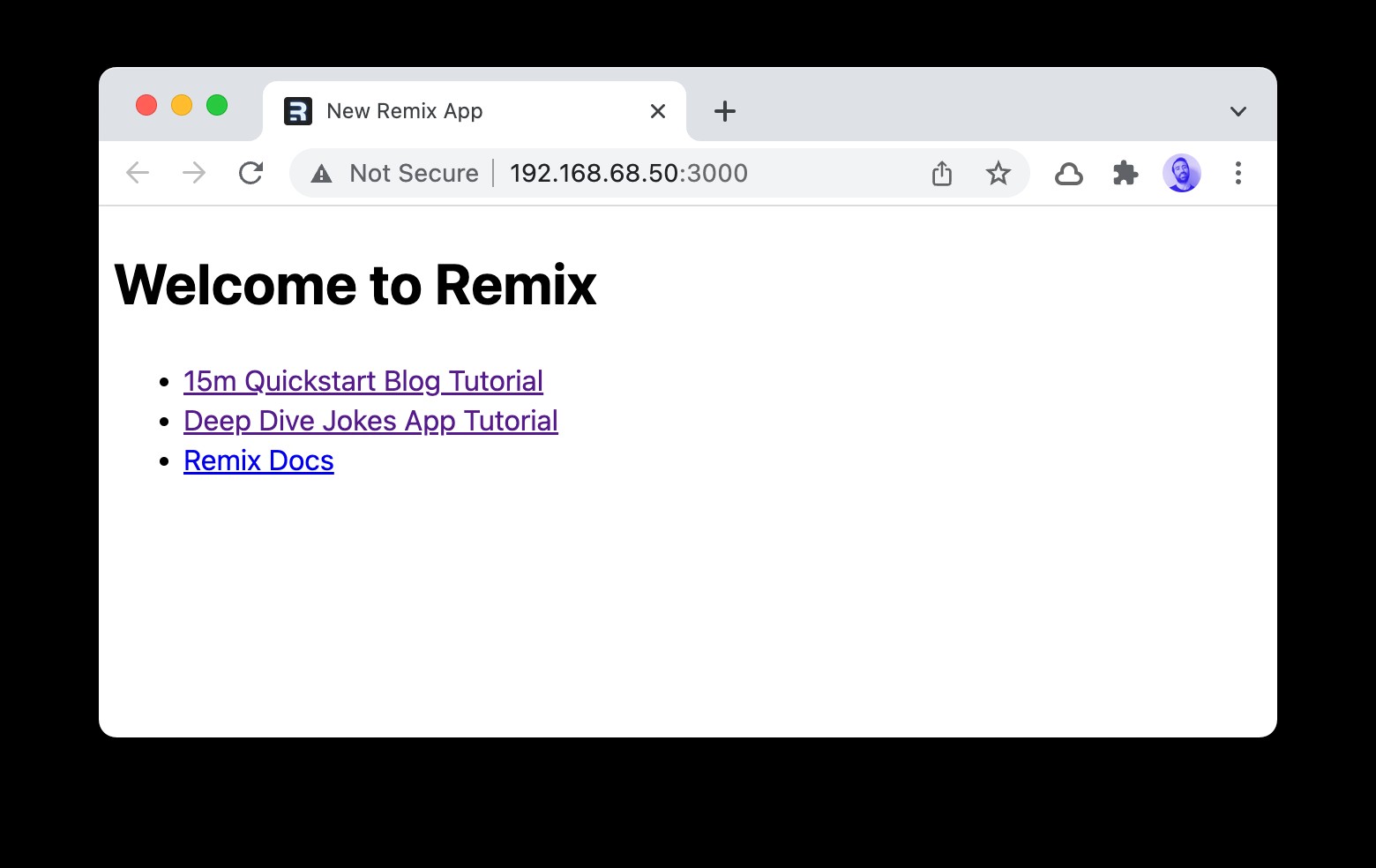Open the Deep Dive Jokes App Tutorial link
This screenshot has height=868, width=1376.
(x=370, y=421)
